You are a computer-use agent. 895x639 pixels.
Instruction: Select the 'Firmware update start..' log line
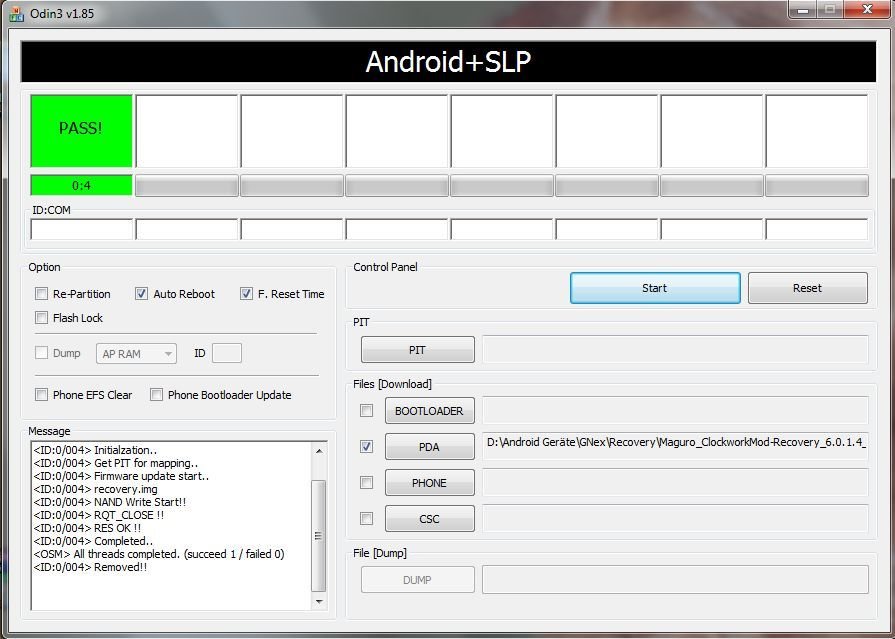[x=122, y=476]
